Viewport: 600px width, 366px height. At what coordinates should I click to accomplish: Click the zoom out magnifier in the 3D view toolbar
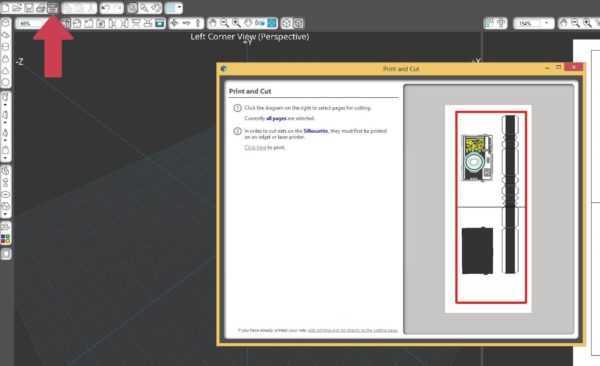pos(225,23)
